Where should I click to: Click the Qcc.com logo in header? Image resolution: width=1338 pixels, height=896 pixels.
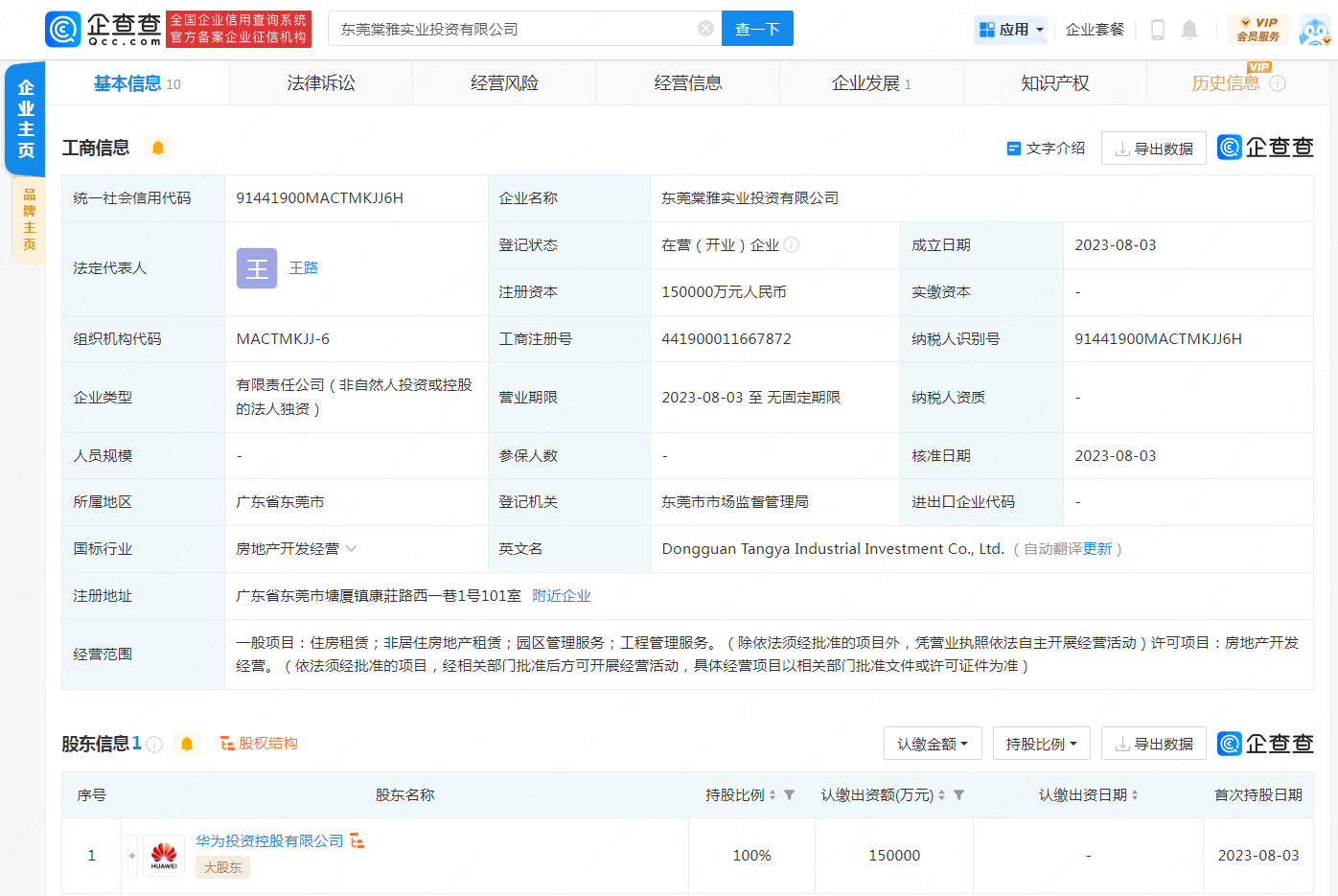(x=104, y=29)
